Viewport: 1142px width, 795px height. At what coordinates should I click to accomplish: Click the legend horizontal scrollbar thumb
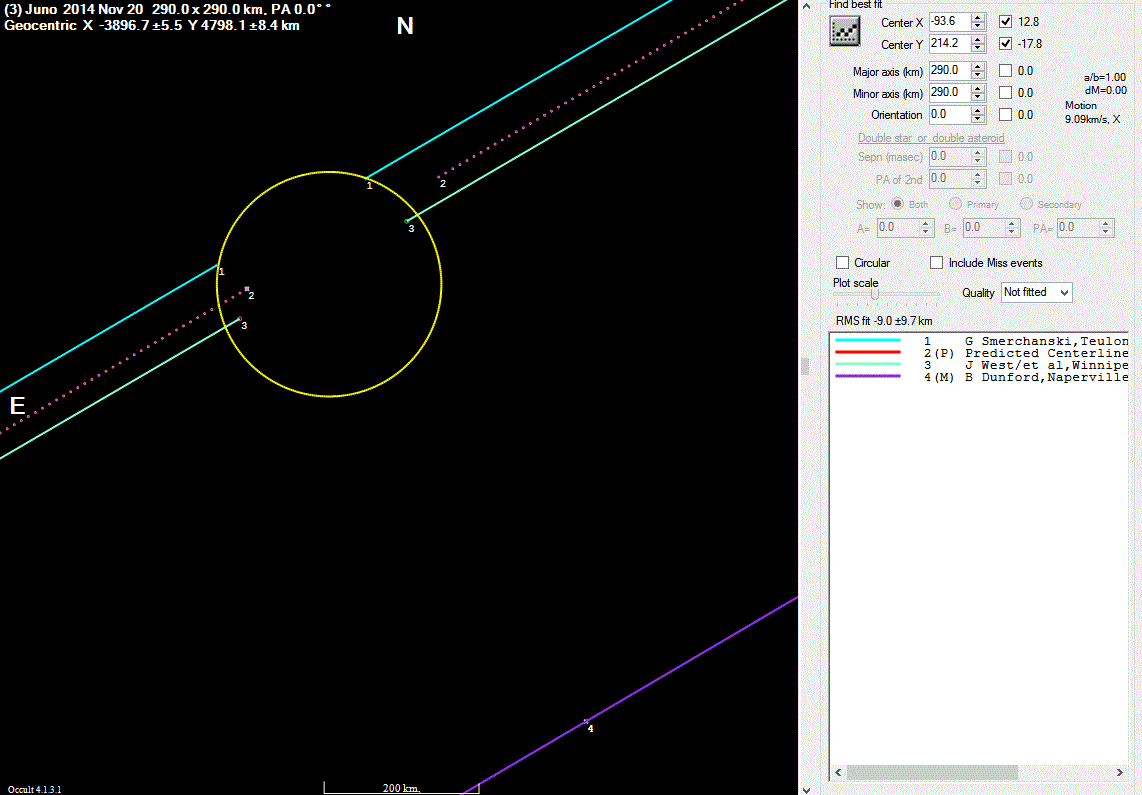932,772
